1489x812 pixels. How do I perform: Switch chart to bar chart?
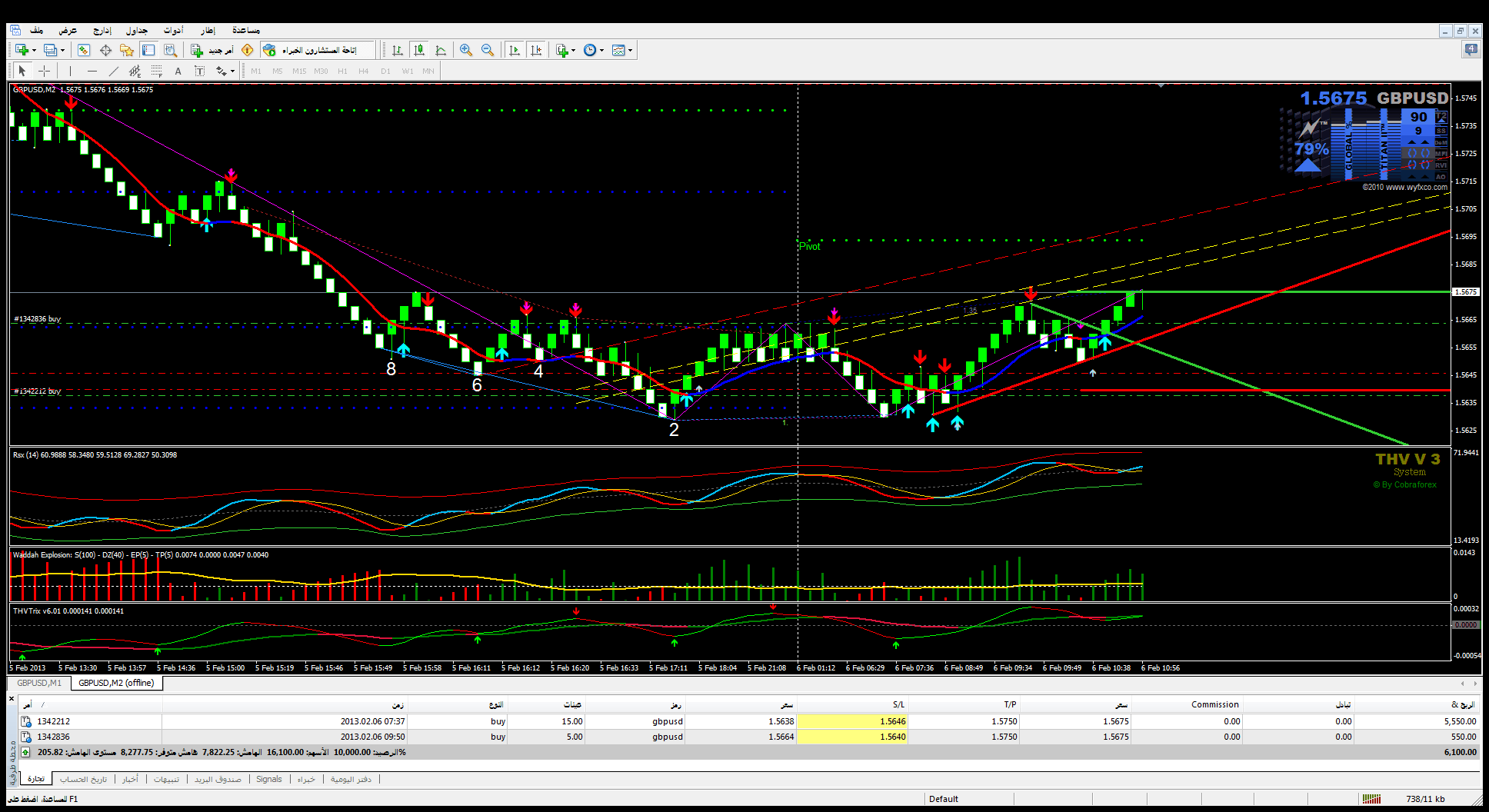pyautogui.click(x=398, y=50)
